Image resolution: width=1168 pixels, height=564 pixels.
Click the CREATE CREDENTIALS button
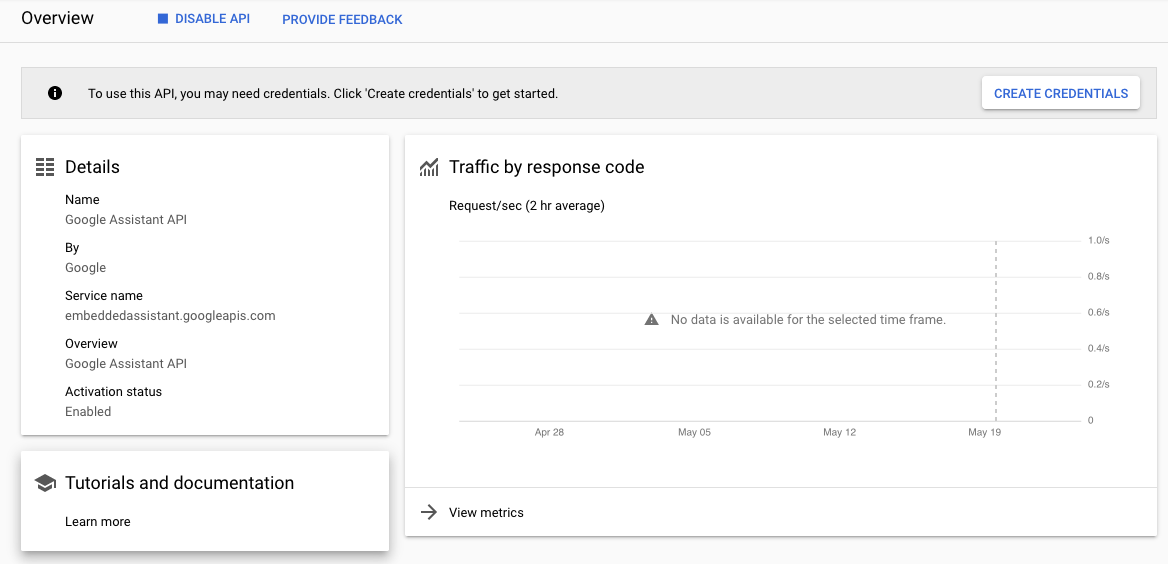(x=1061, y=93)
